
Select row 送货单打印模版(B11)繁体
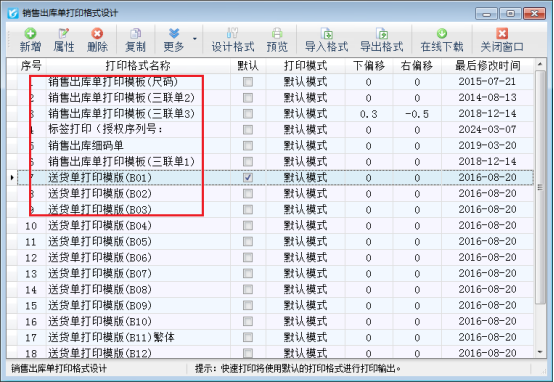[x=270, y=337]
